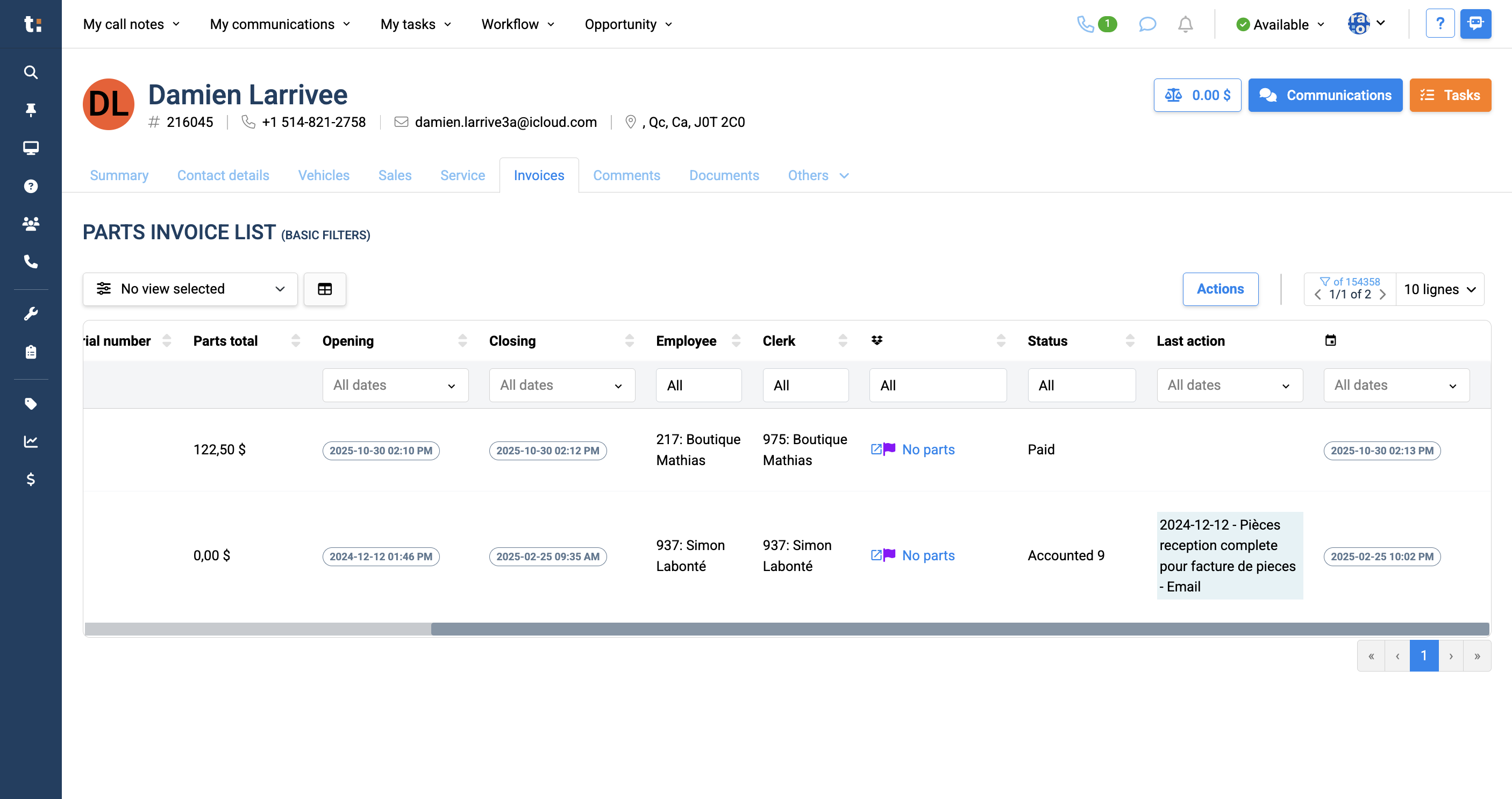Open the dollar sign icon in sidebar
Viewport: 1512px width, 799px height.
pyautogui.click(x=31, y=479)
